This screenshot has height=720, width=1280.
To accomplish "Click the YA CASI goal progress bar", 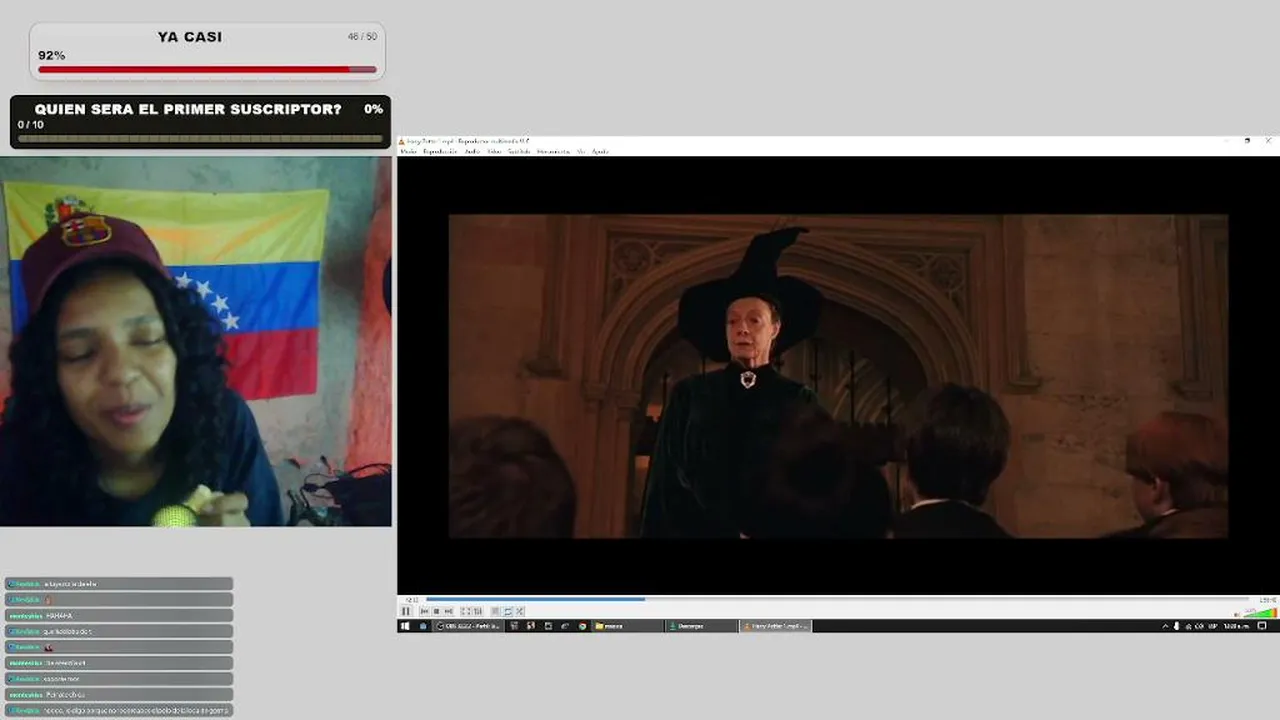I will tap(208, 70).
